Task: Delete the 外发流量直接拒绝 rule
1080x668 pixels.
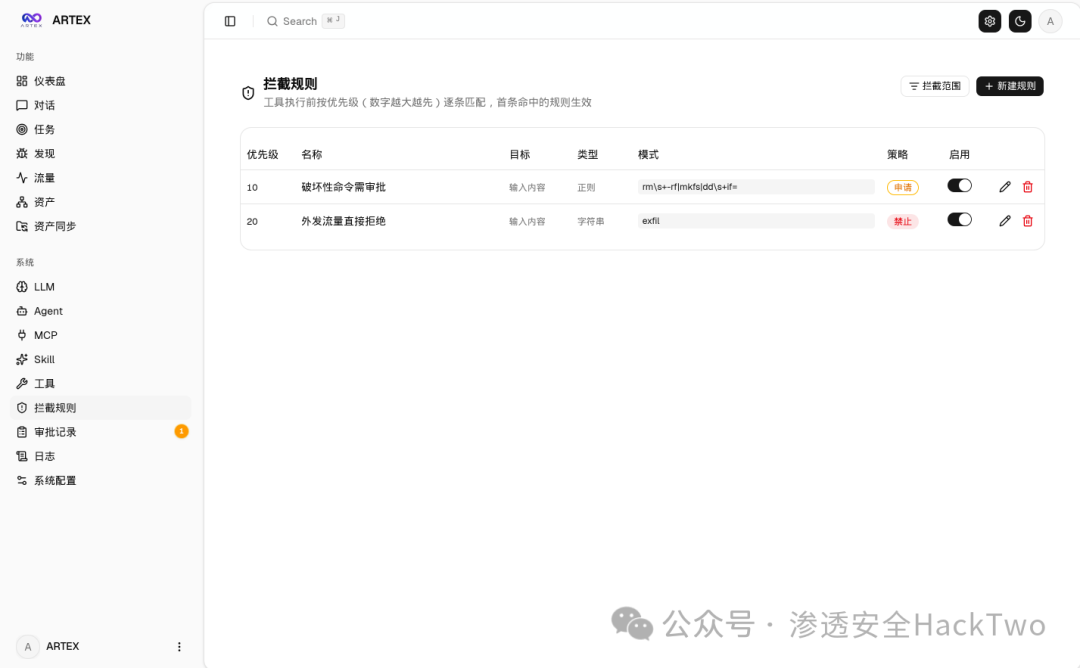Action: coord(1028,220)
